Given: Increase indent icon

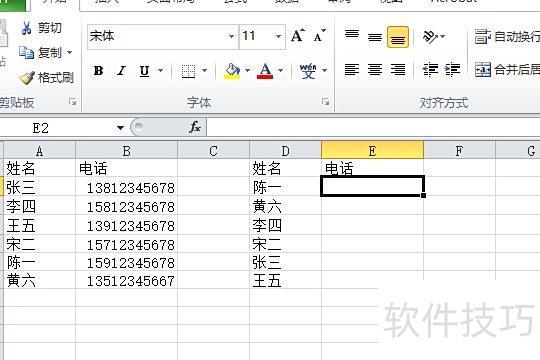Looking at the screenshot, I should point(453,70).
